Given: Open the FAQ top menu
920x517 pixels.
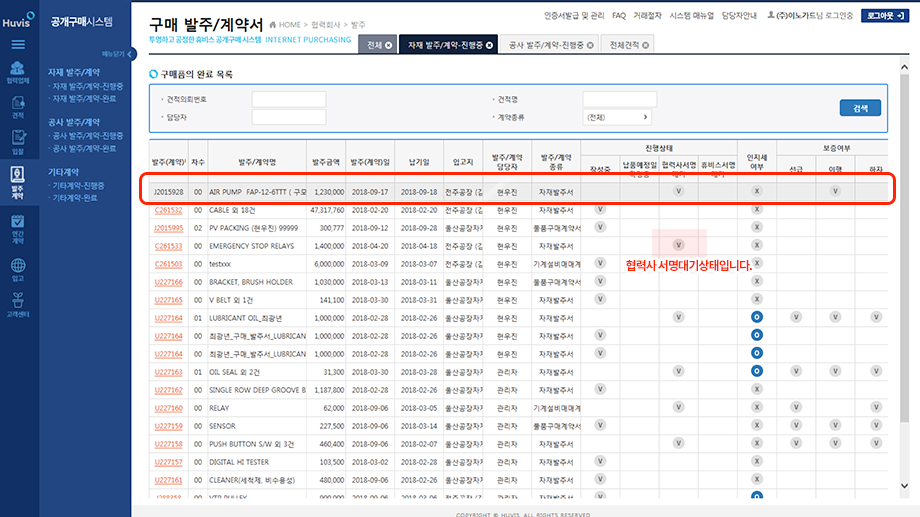Looking at the screenshot, I should tap(619, 16).
